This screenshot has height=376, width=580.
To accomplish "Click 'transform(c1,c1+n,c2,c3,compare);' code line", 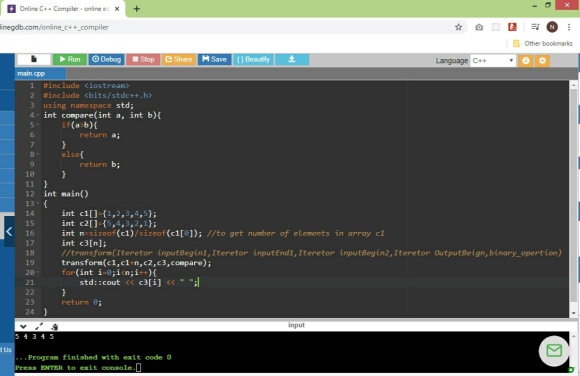I will 136,263.
